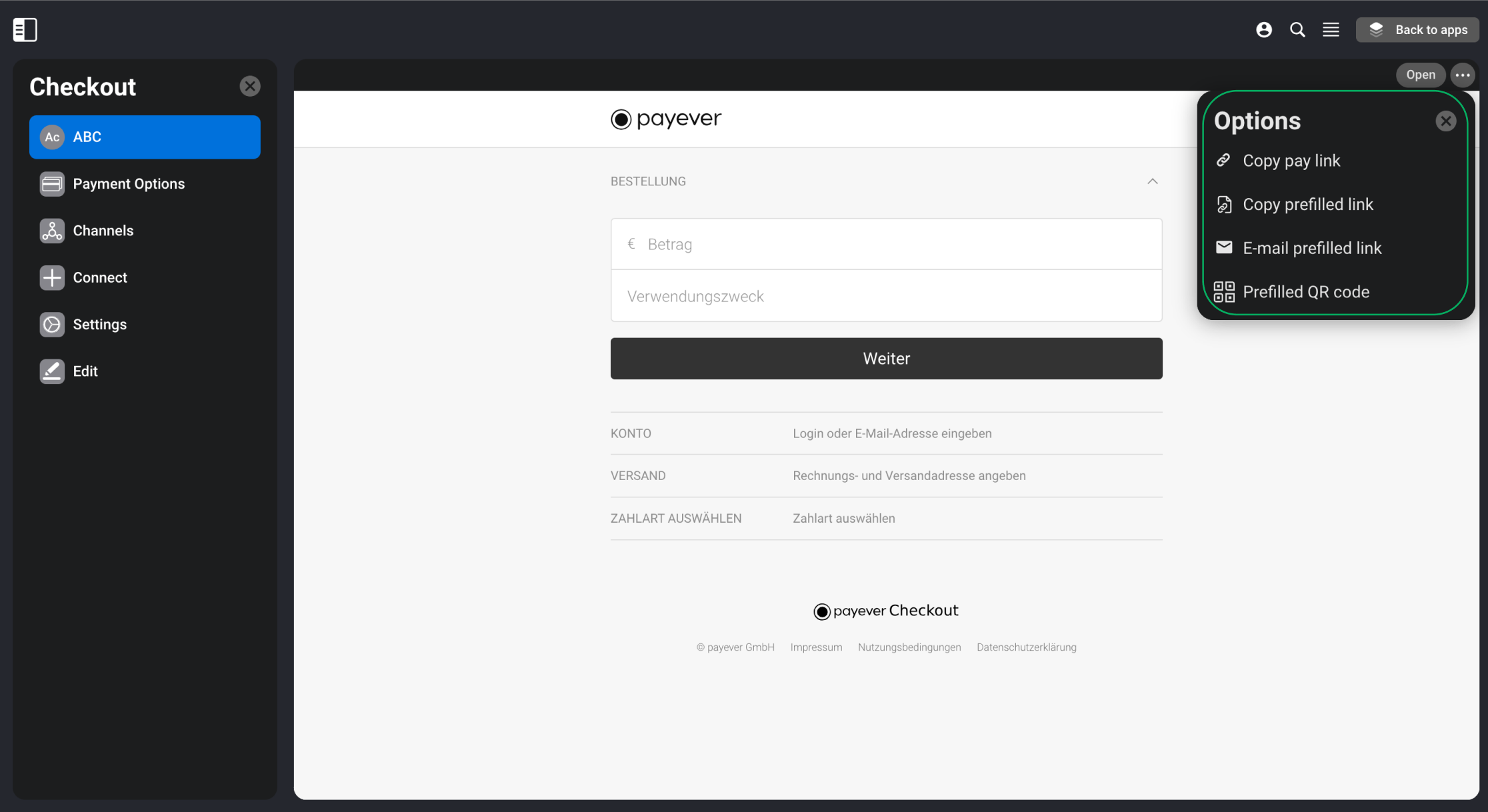The width and height of the screenshot is (1488, 812).
Task: Select the ABC checkout entry
Action: (x=145, y=137)
